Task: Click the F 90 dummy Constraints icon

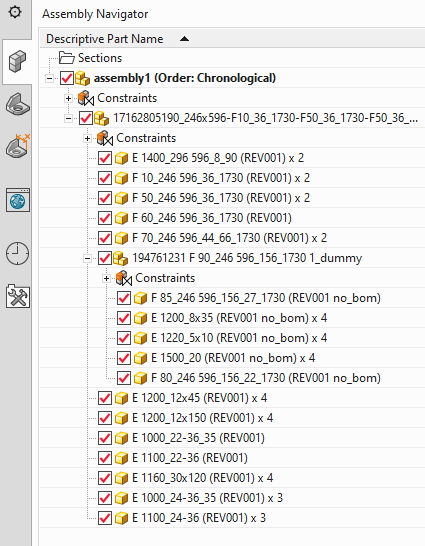Action: click(x=124, y=278)
